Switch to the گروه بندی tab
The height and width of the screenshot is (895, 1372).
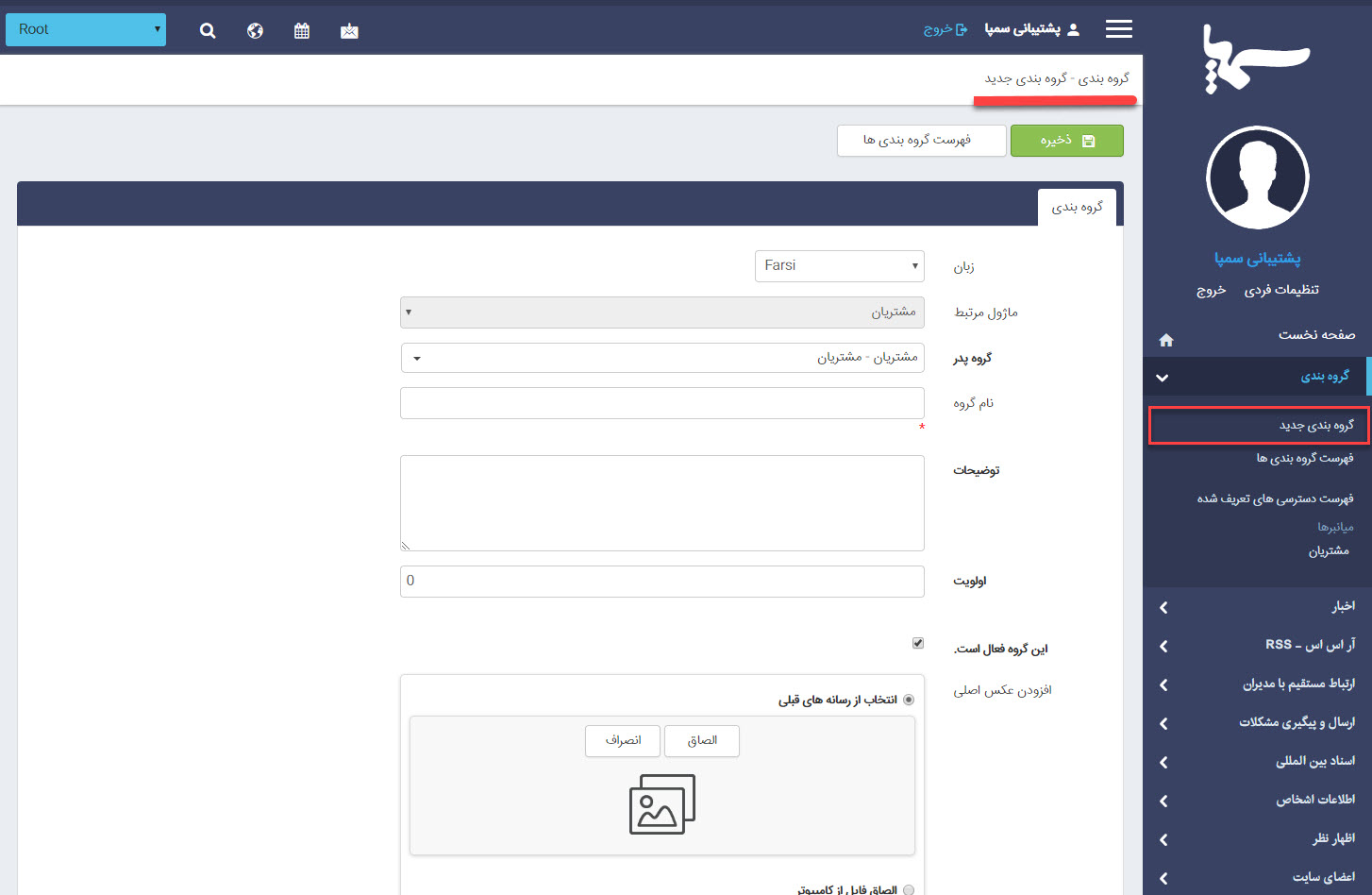click(1077, 207)
